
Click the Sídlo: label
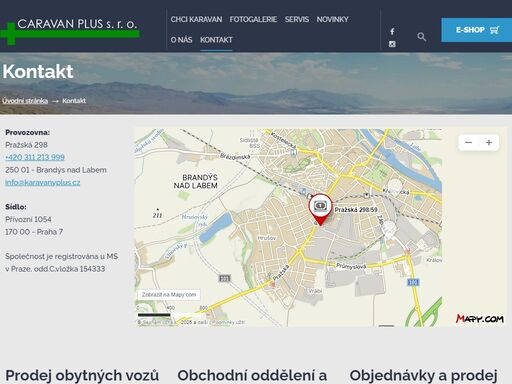click(16, 207)
